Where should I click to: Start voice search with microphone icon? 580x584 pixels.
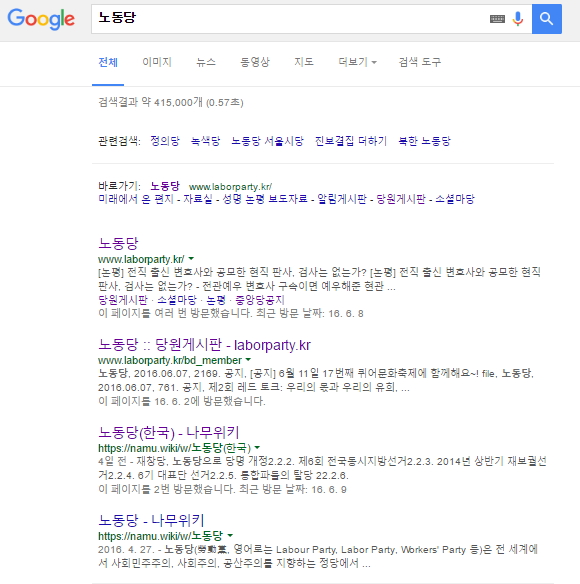[517, 19]
